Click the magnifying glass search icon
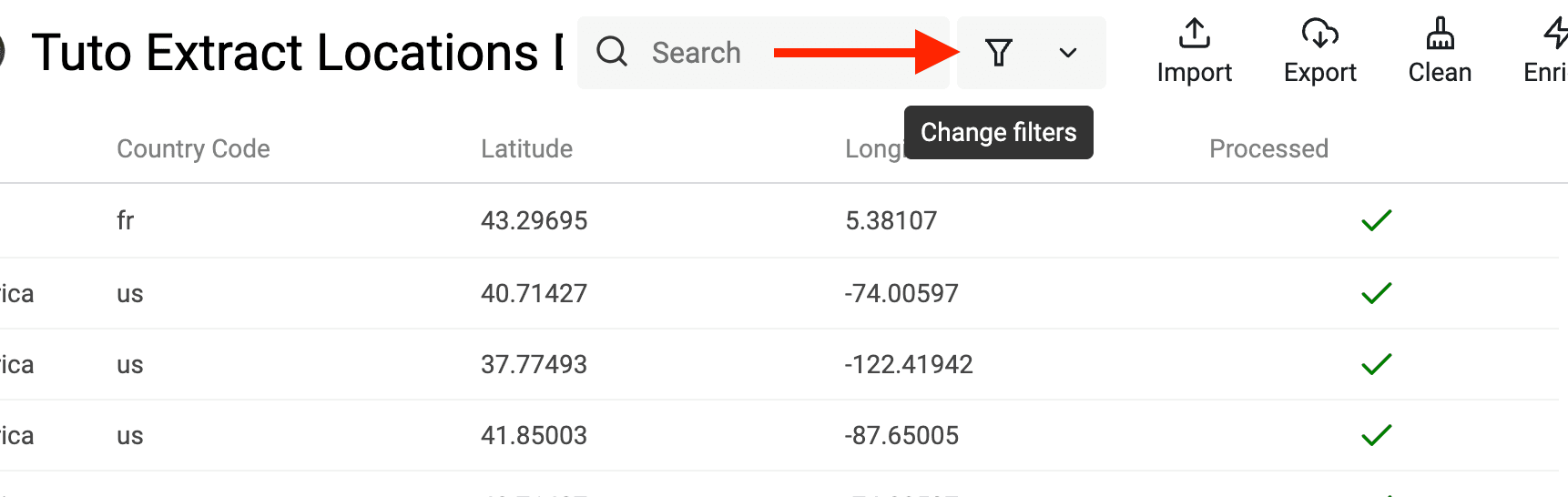Viewport: 1568px width, 497px height. (x=612, y=52)
